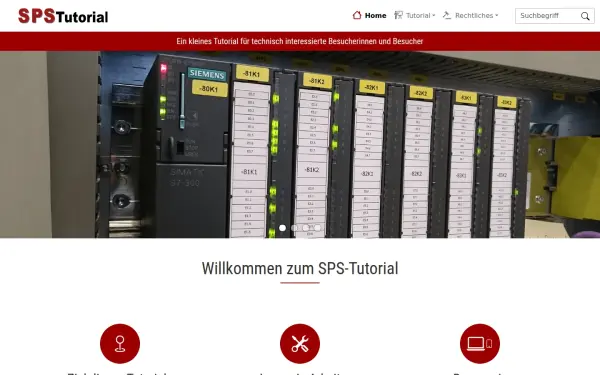Expand the Rechtliches dropdown menu

point(470,15)
